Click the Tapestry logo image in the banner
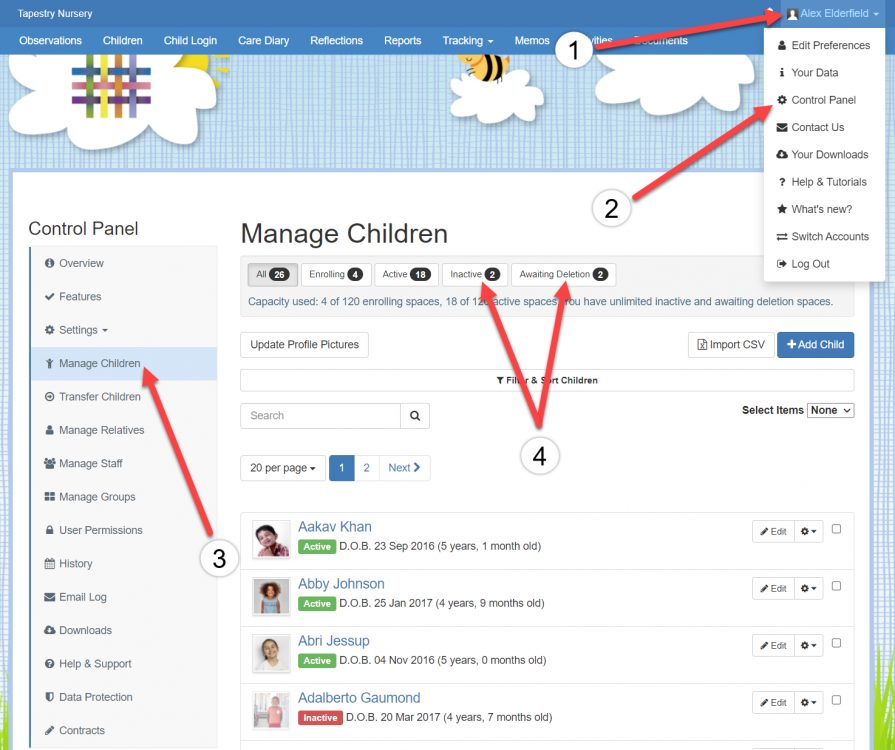 [111, 86]
